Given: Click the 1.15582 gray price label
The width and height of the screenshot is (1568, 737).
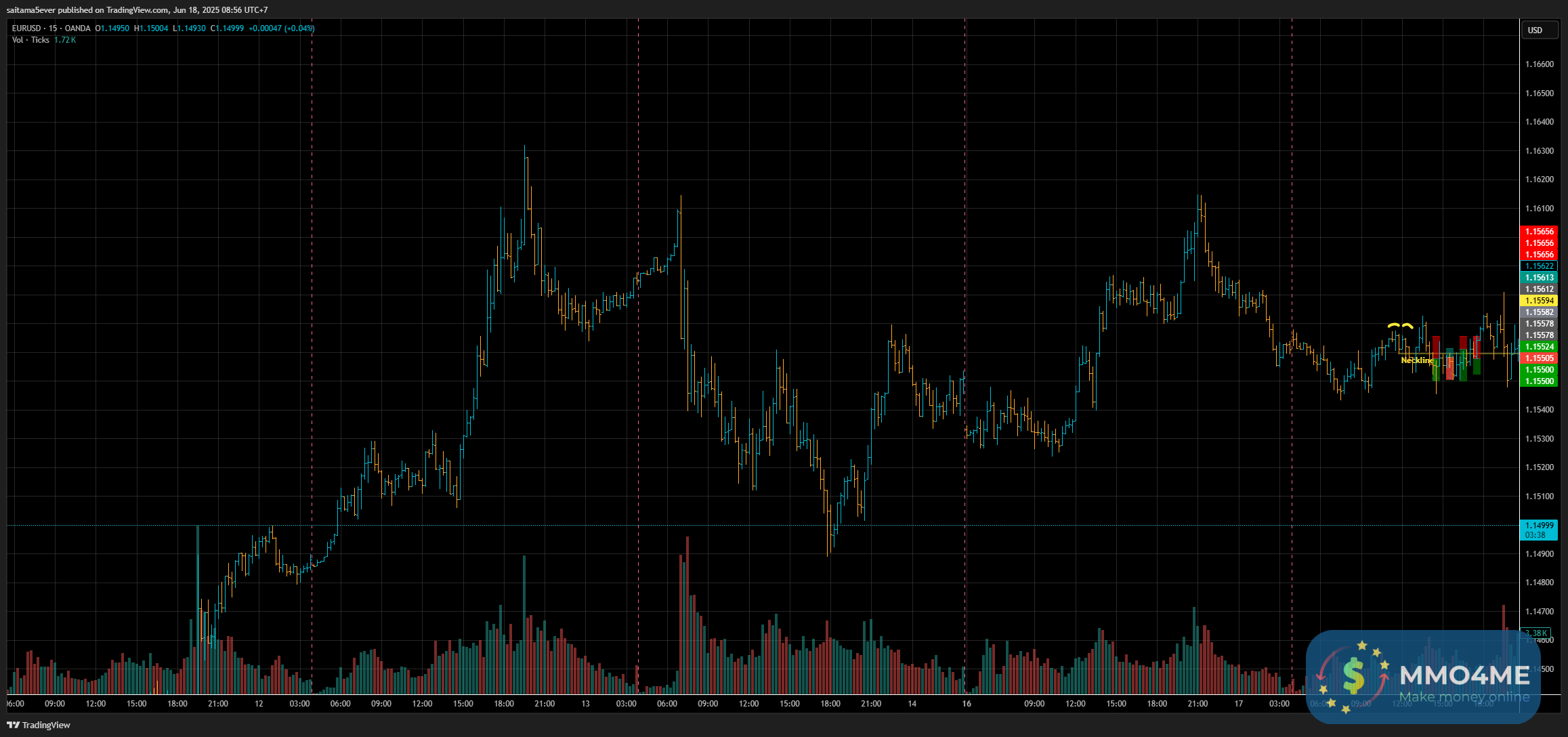Looking at the screenshot, I should (1539, 312).
